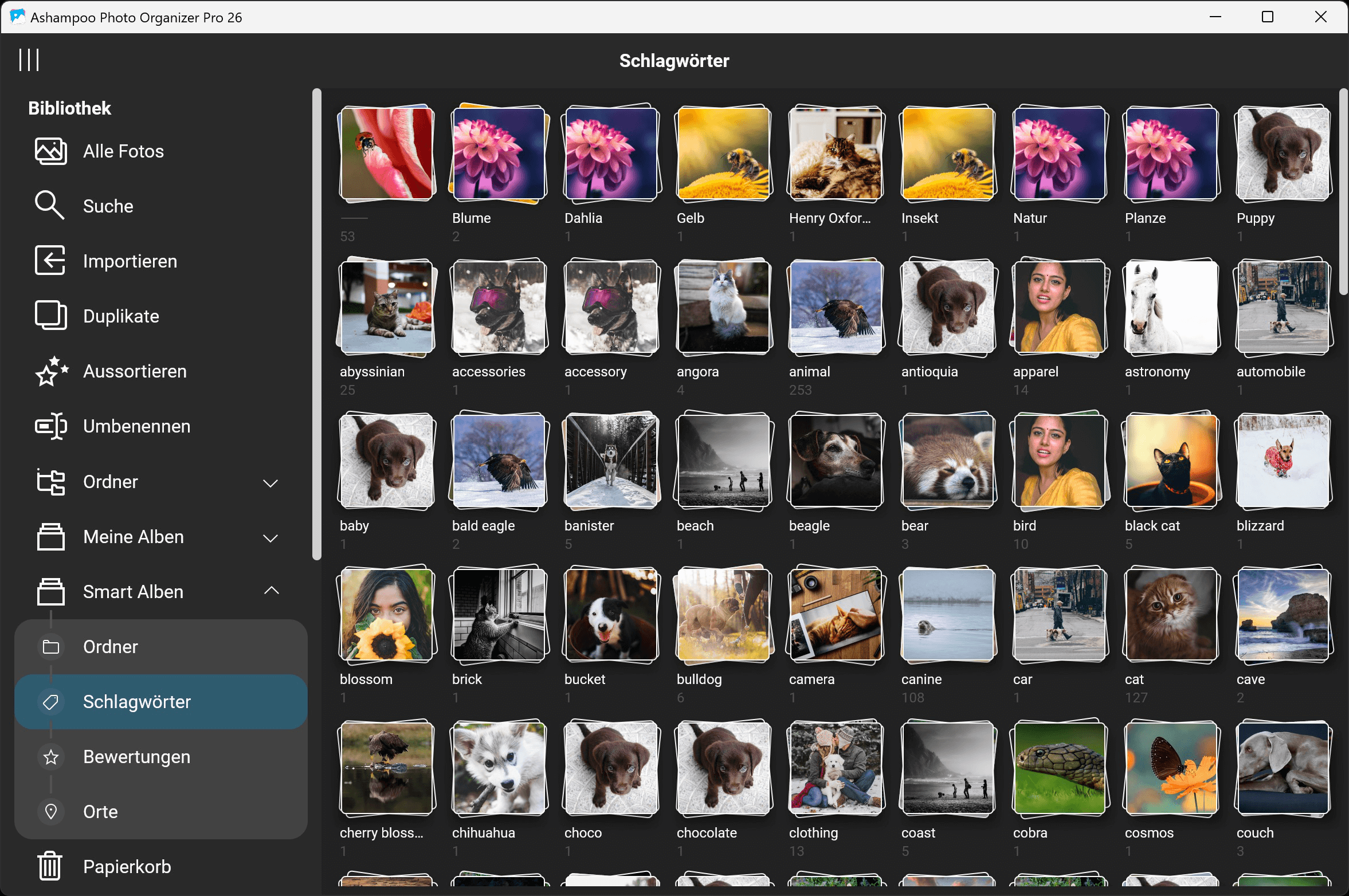Expand the Ordner folder tree
1349x896 pixels.
[x=270, y=483]
